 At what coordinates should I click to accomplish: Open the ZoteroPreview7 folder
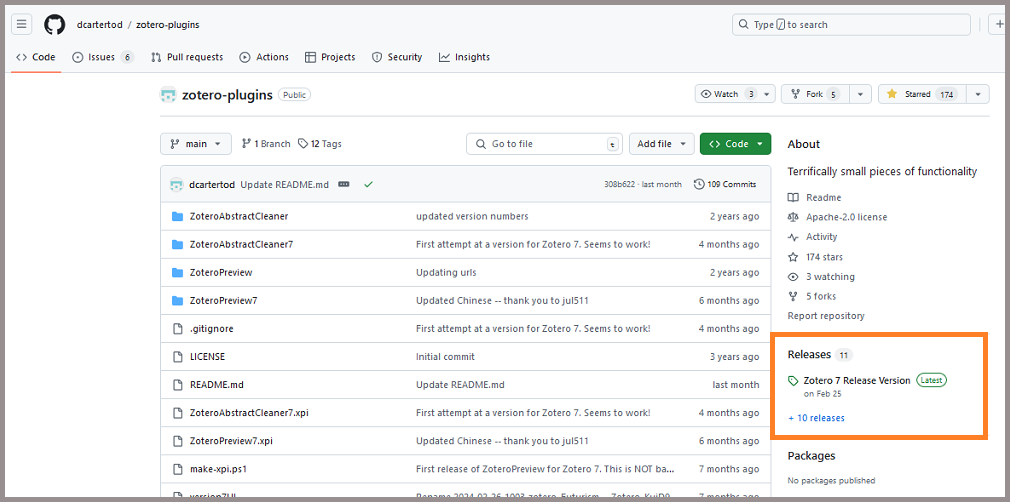(x=224, y=300)
